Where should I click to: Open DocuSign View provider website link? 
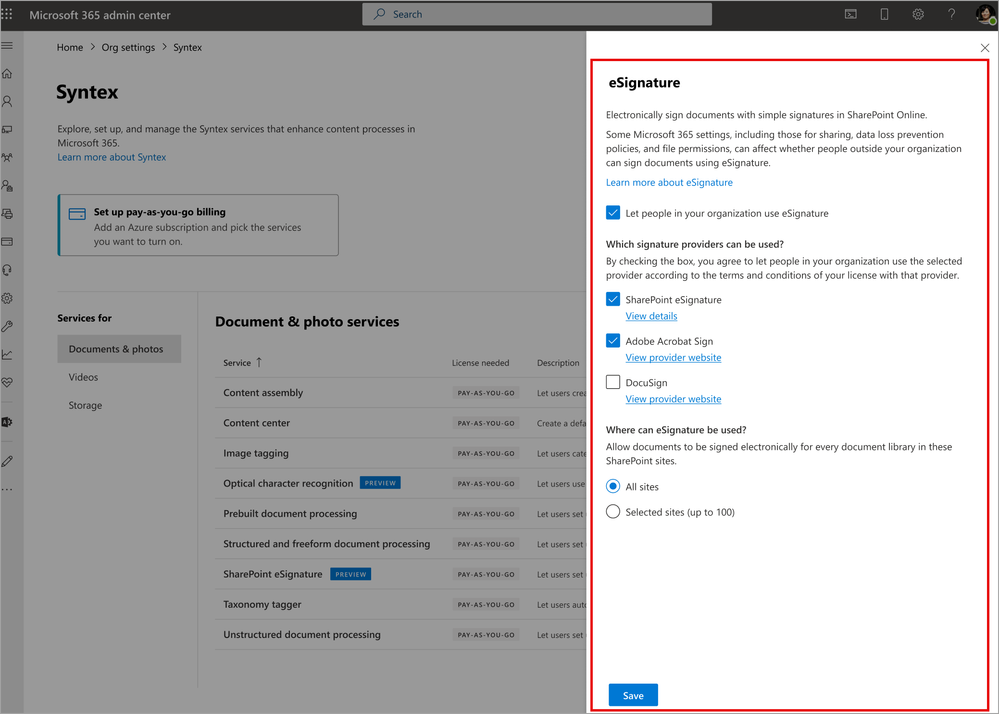tap(673, 399)
